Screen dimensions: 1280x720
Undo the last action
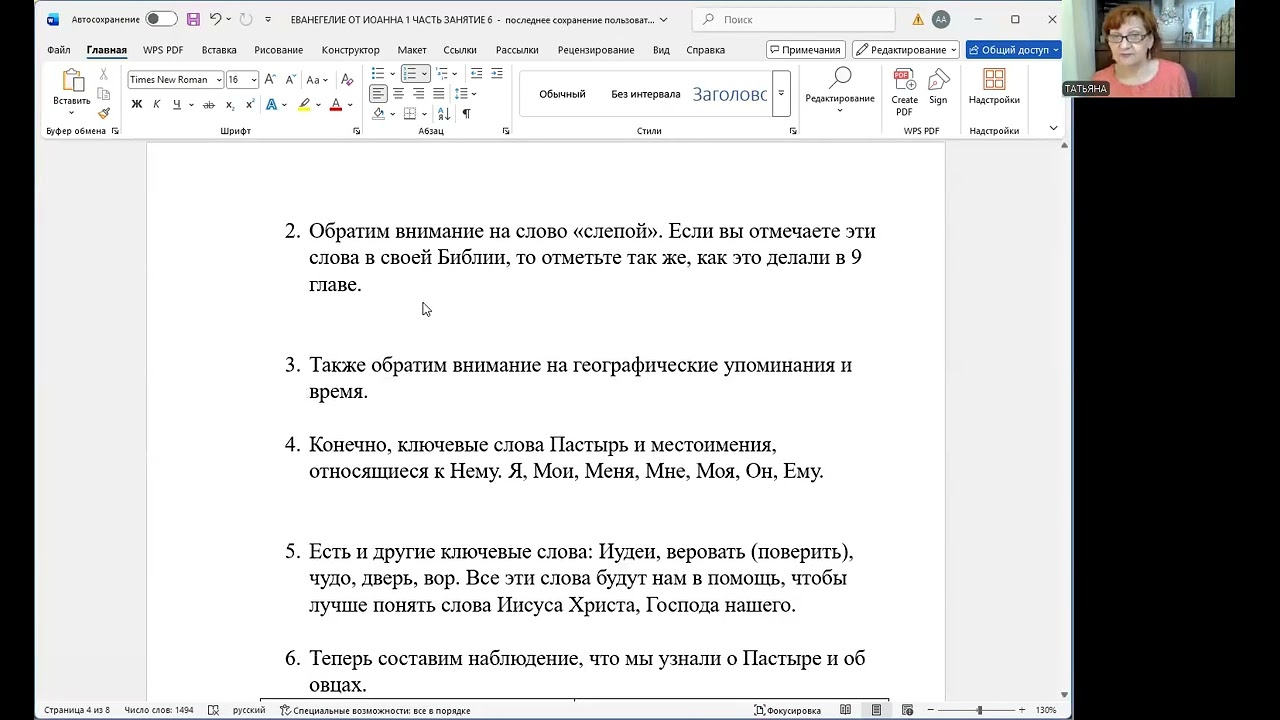[215, 19]
